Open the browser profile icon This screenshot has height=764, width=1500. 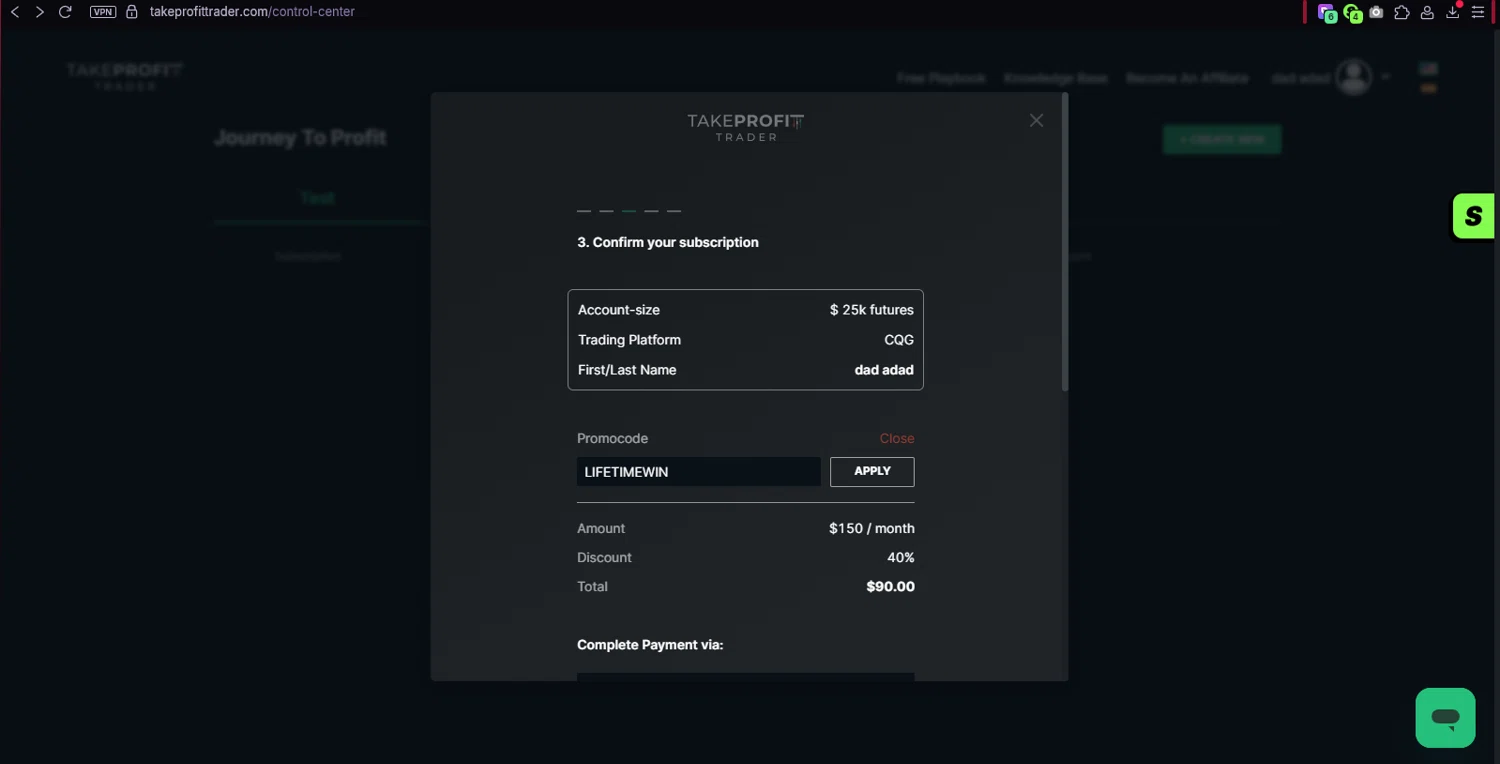pyautogui.click(x=1427, y=12)
